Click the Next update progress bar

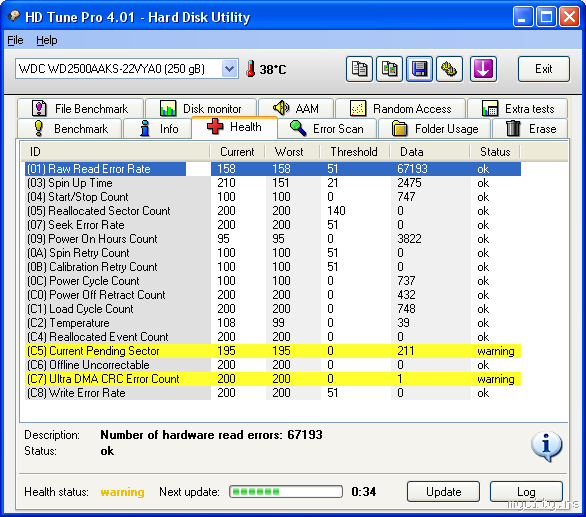286,492
